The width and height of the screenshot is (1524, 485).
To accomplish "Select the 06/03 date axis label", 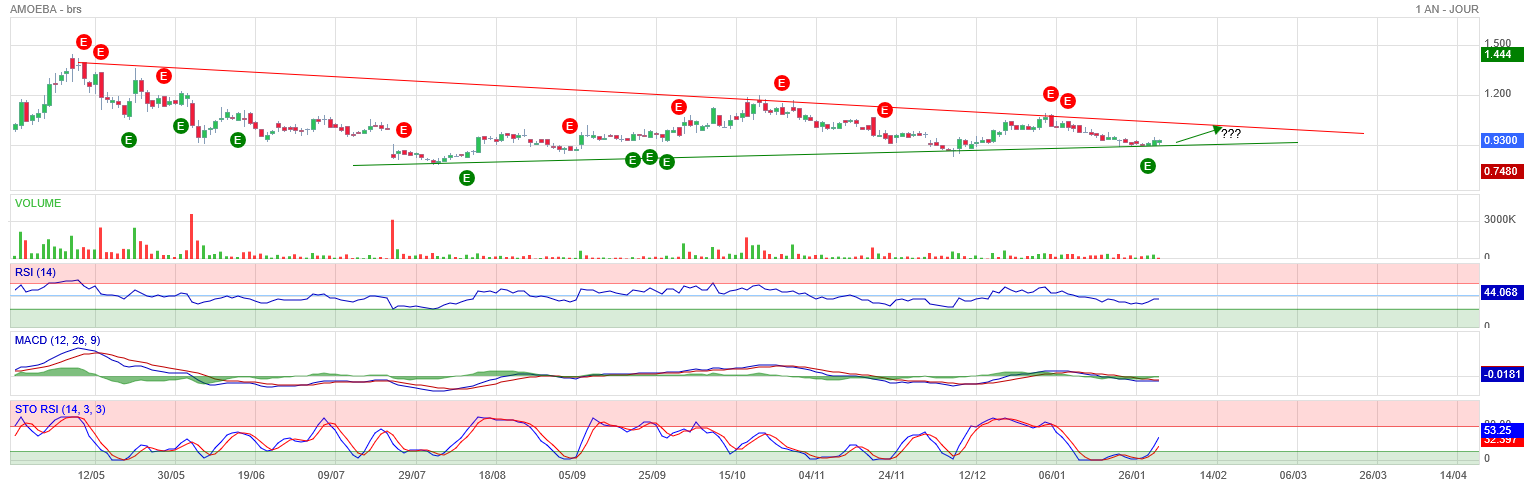I will point(1293,476).
